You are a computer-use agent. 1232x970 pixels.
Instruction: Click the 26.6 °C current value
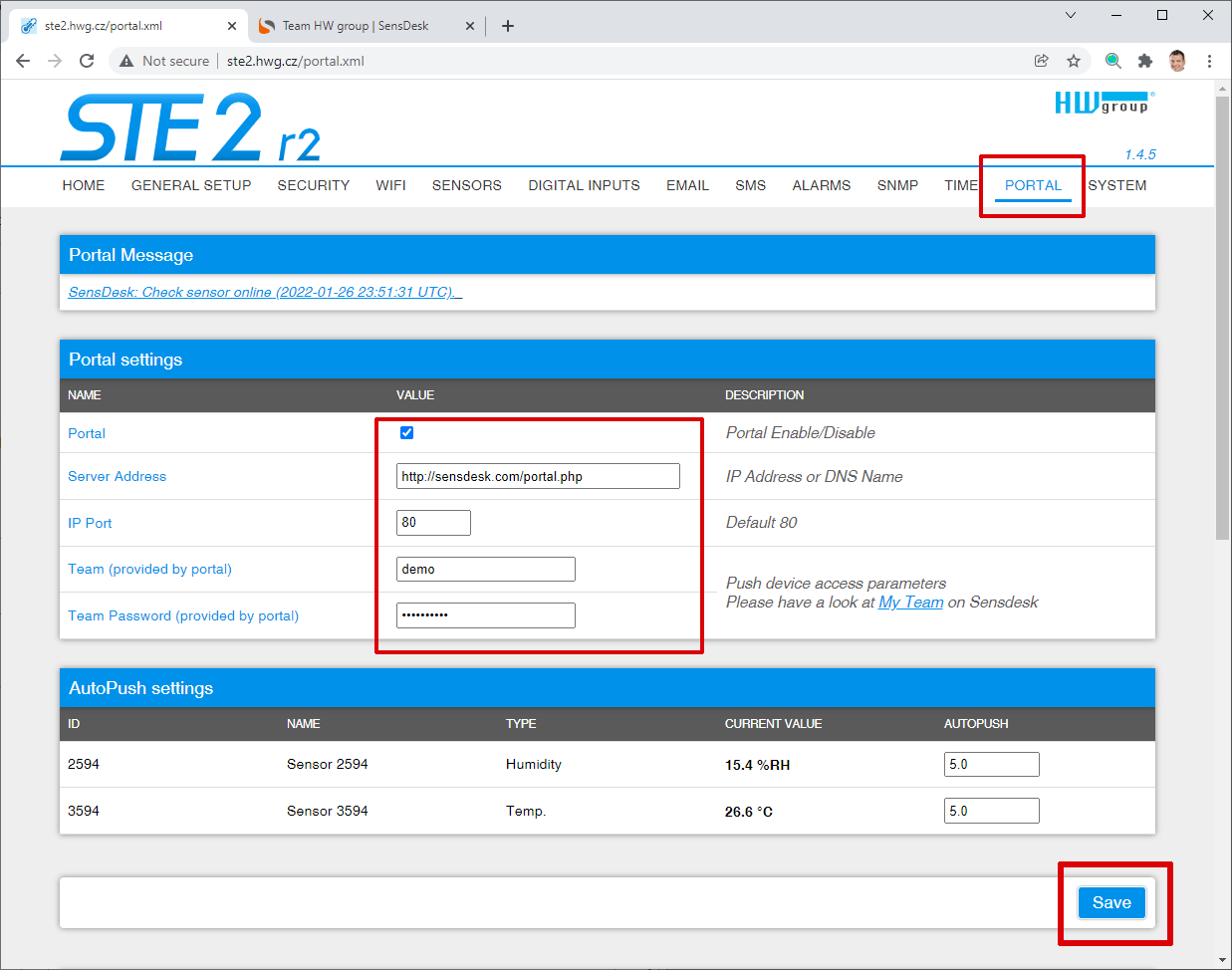[749, 812]
